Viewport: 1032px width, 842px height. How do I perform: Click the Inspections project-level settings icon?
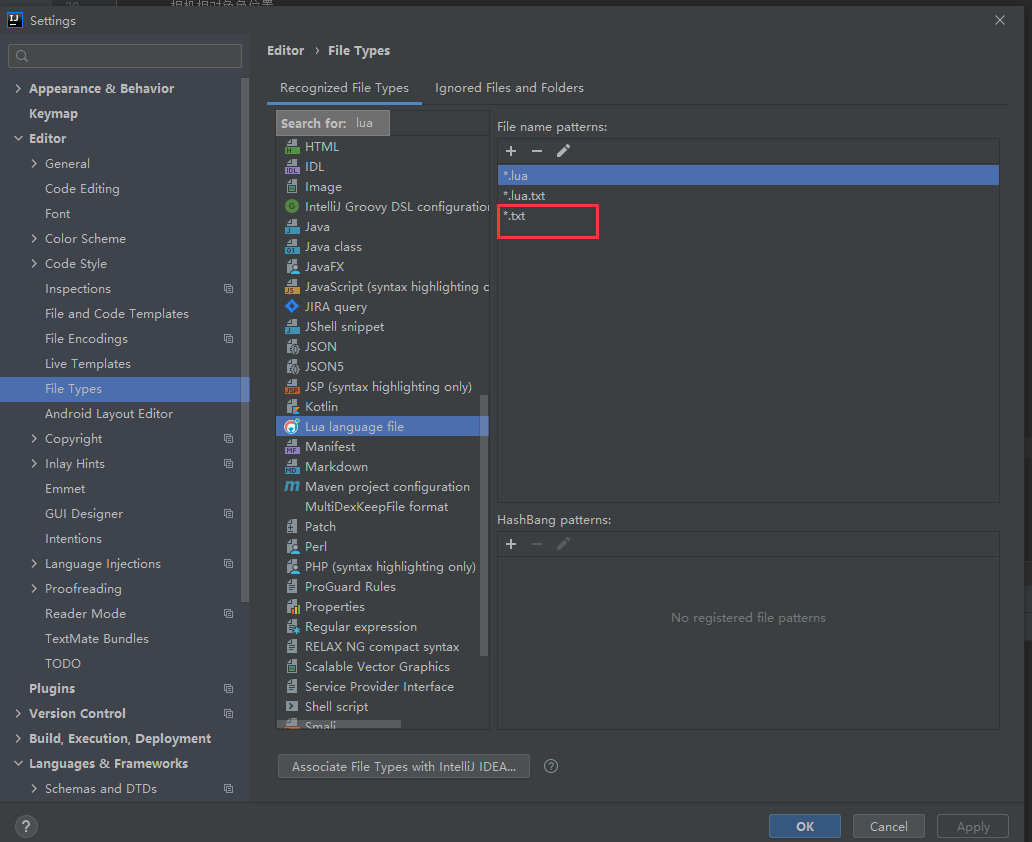[x=228, y=289]
